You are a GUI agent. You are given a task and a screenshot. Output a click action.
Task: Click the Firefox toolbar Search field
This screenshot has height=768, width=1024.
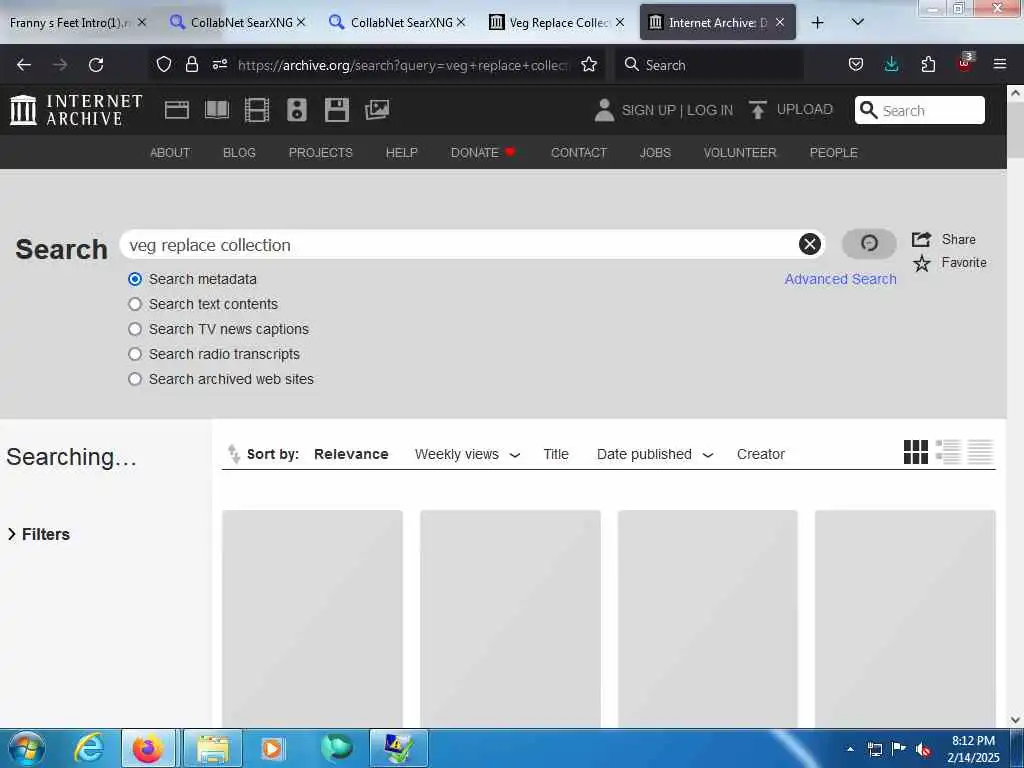point(709,65)
